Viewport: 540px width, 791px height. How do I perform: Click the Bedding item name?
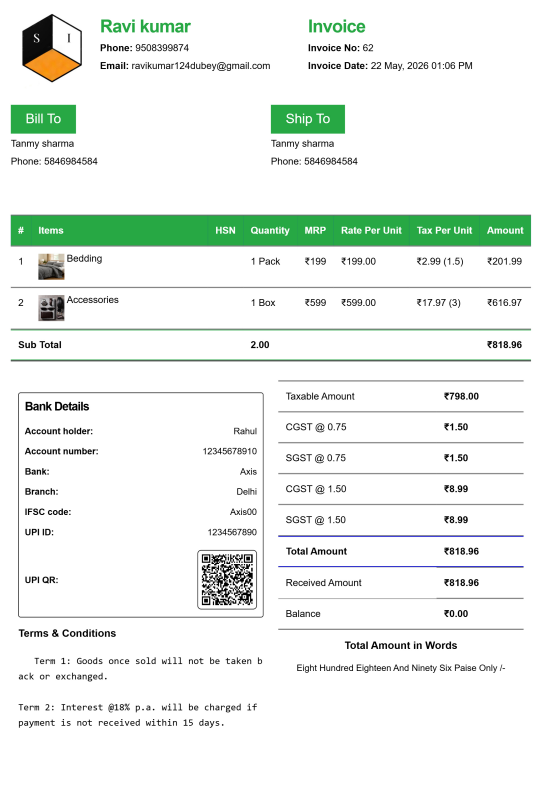(84, 258)
